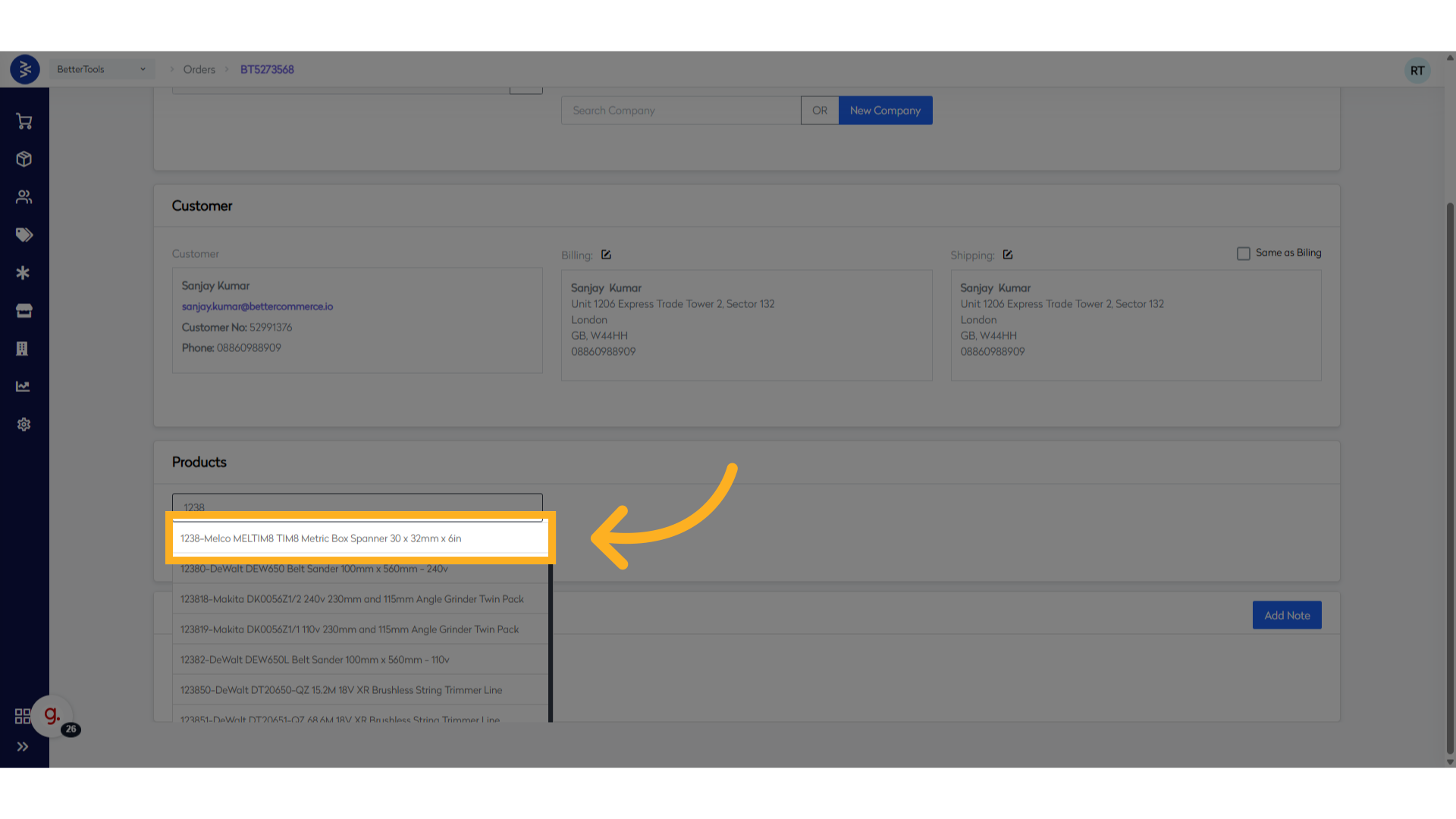
Task: Open the analytics chart sidebar icon
Action: click(24, 387)
